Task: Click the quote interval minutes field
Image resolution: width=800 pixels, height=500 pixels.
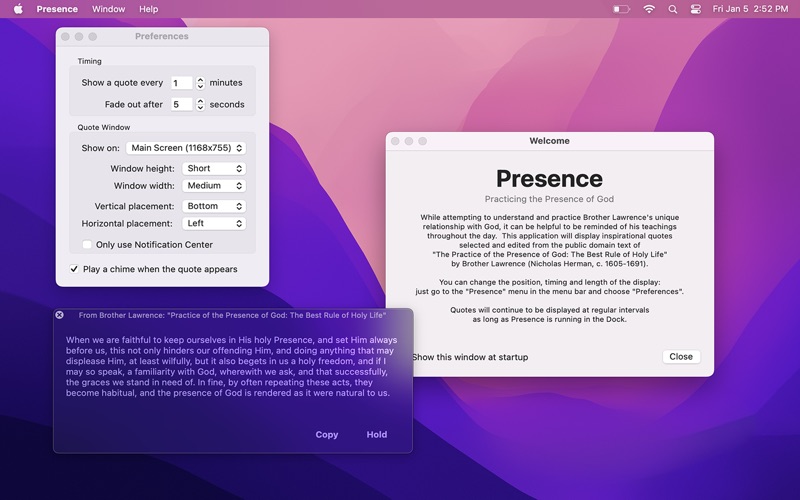Action: point(181,83)
